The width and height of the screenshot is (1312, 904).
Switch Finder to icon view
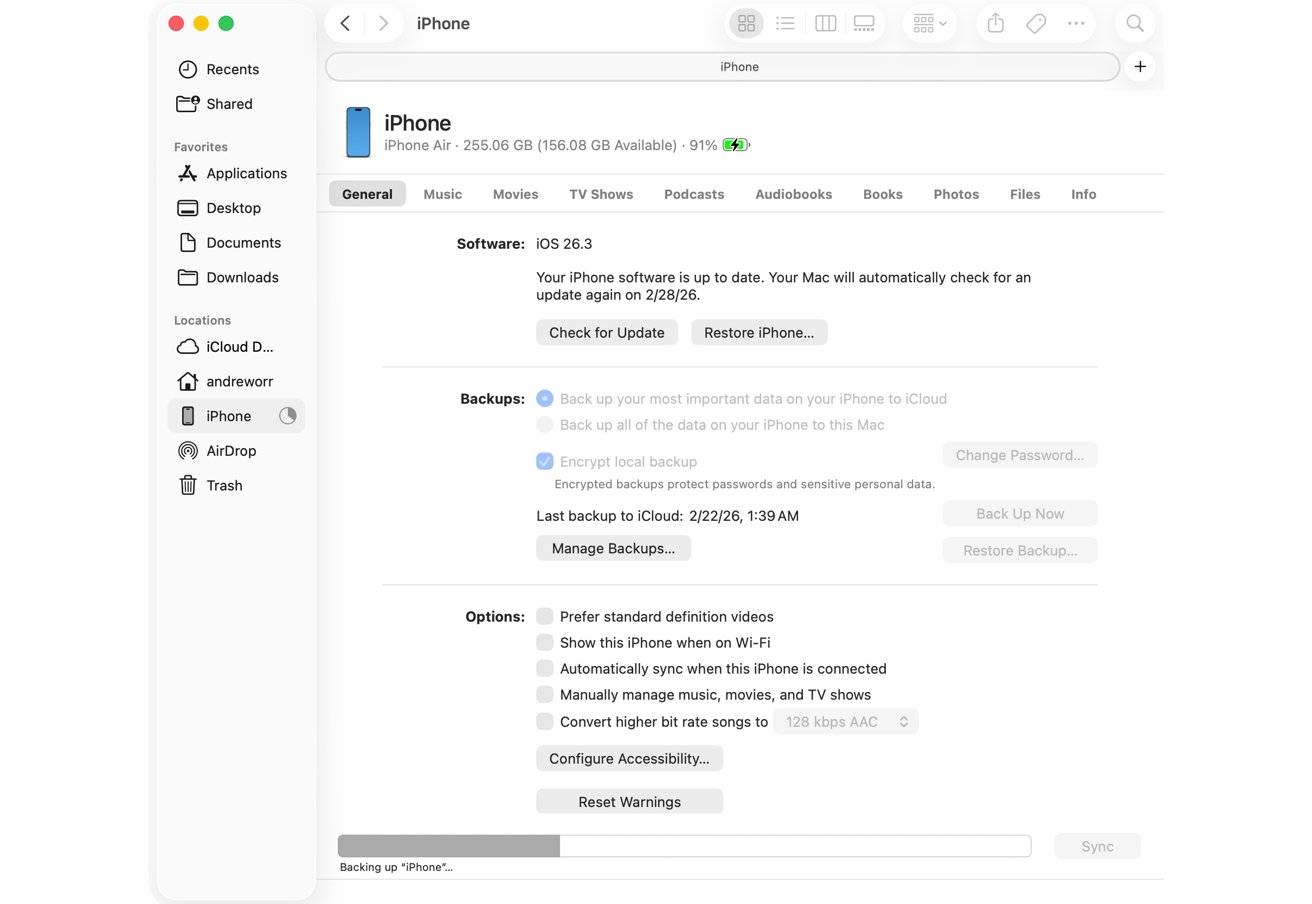(746, 24)
